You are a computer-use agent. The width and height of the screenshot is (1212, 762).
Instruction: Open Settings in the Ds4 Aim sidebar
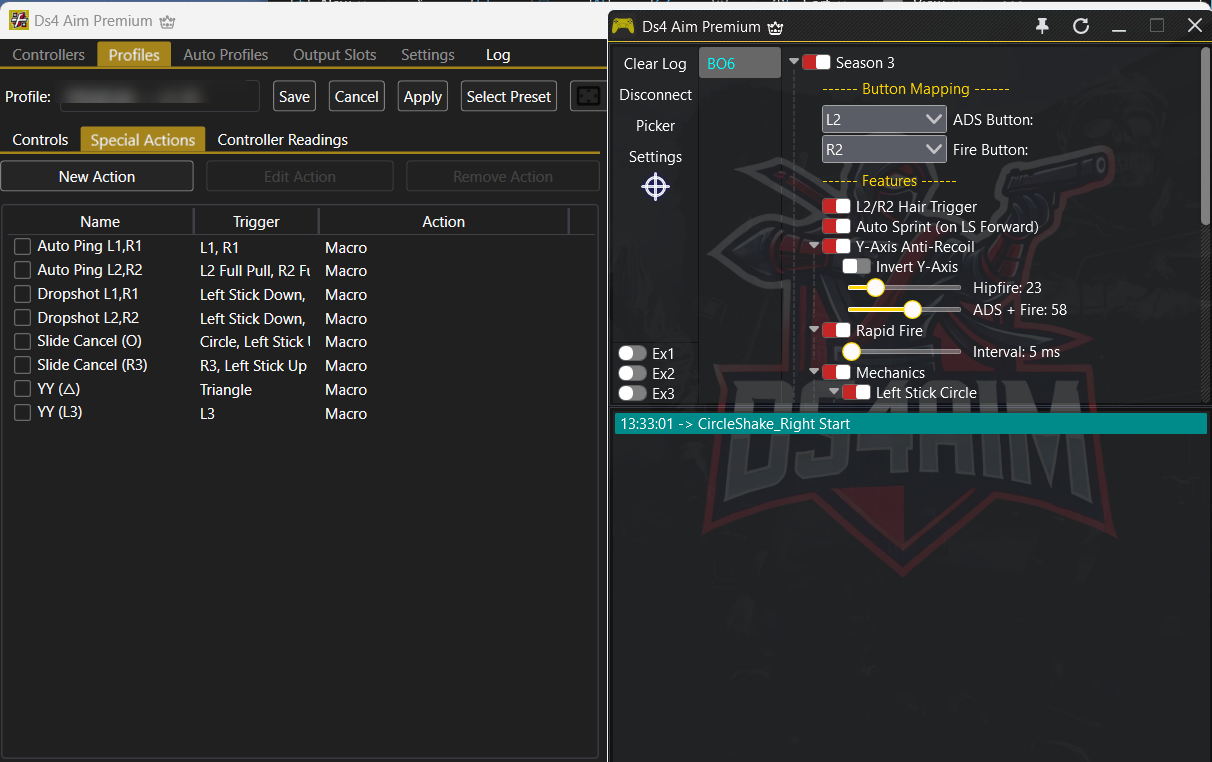pos(655,156)
